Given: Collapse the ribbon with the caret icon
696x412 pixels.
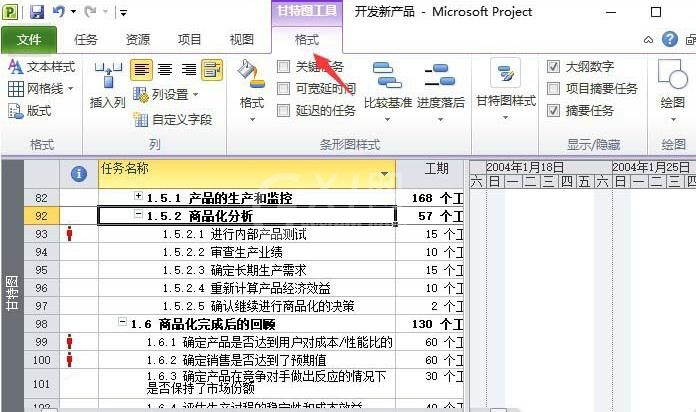Looking at the screenshot, I should point(648,40).
